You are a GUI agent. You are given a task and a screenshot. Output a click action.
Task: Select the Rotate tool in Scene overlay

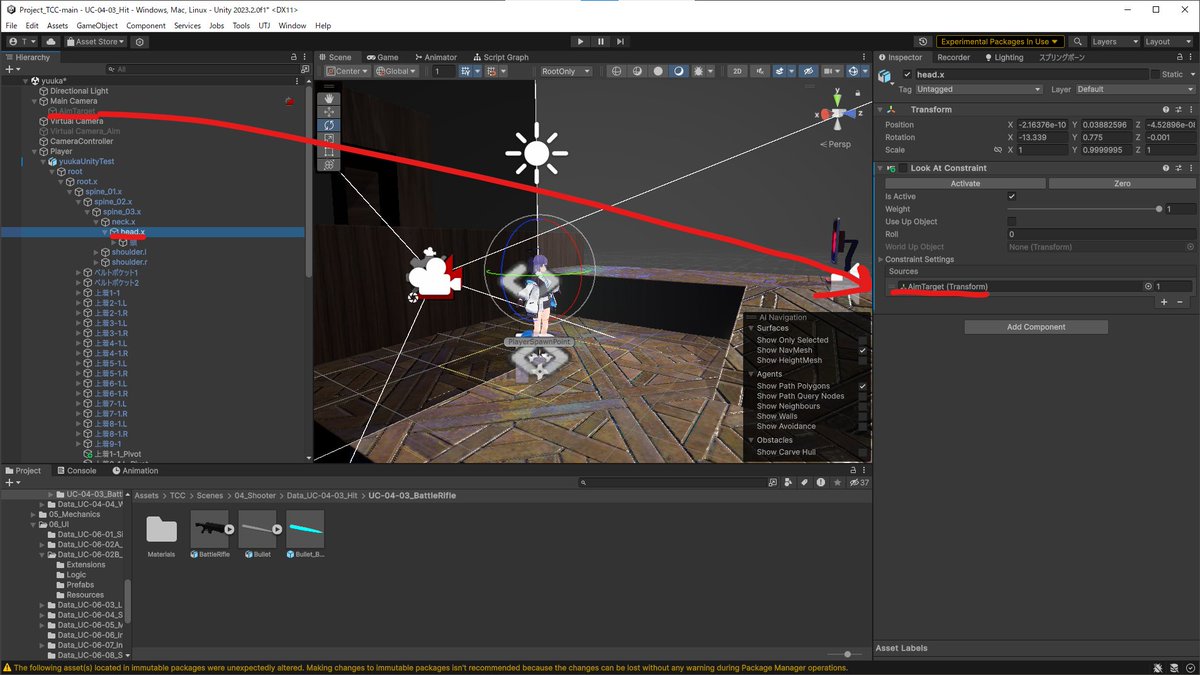(x=329, y=125)
